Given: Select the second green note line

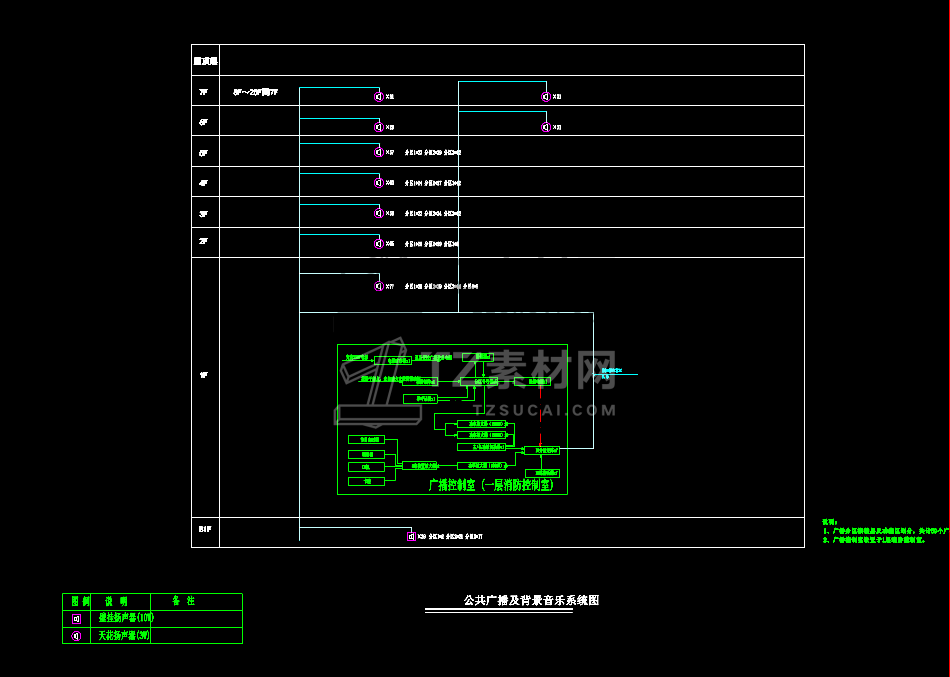Looking at the screenshot, I should (x=874, y=539).
